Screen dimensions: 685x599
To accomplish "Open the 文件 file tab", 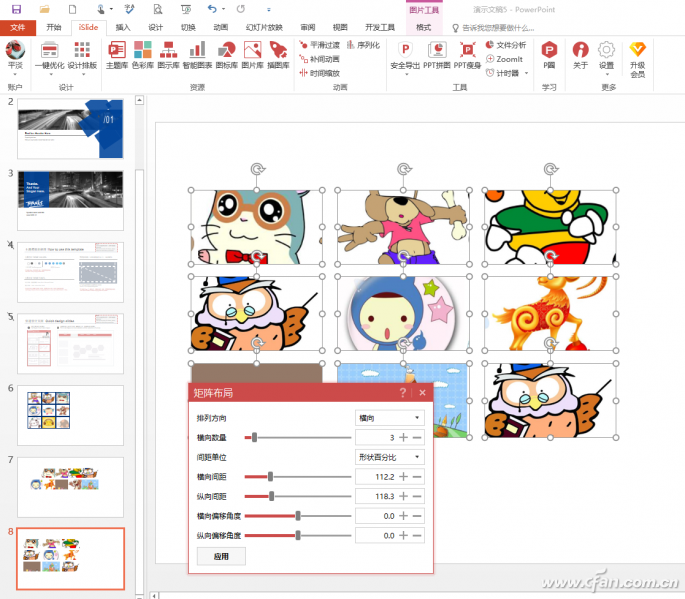I will (x=17, y=28).
